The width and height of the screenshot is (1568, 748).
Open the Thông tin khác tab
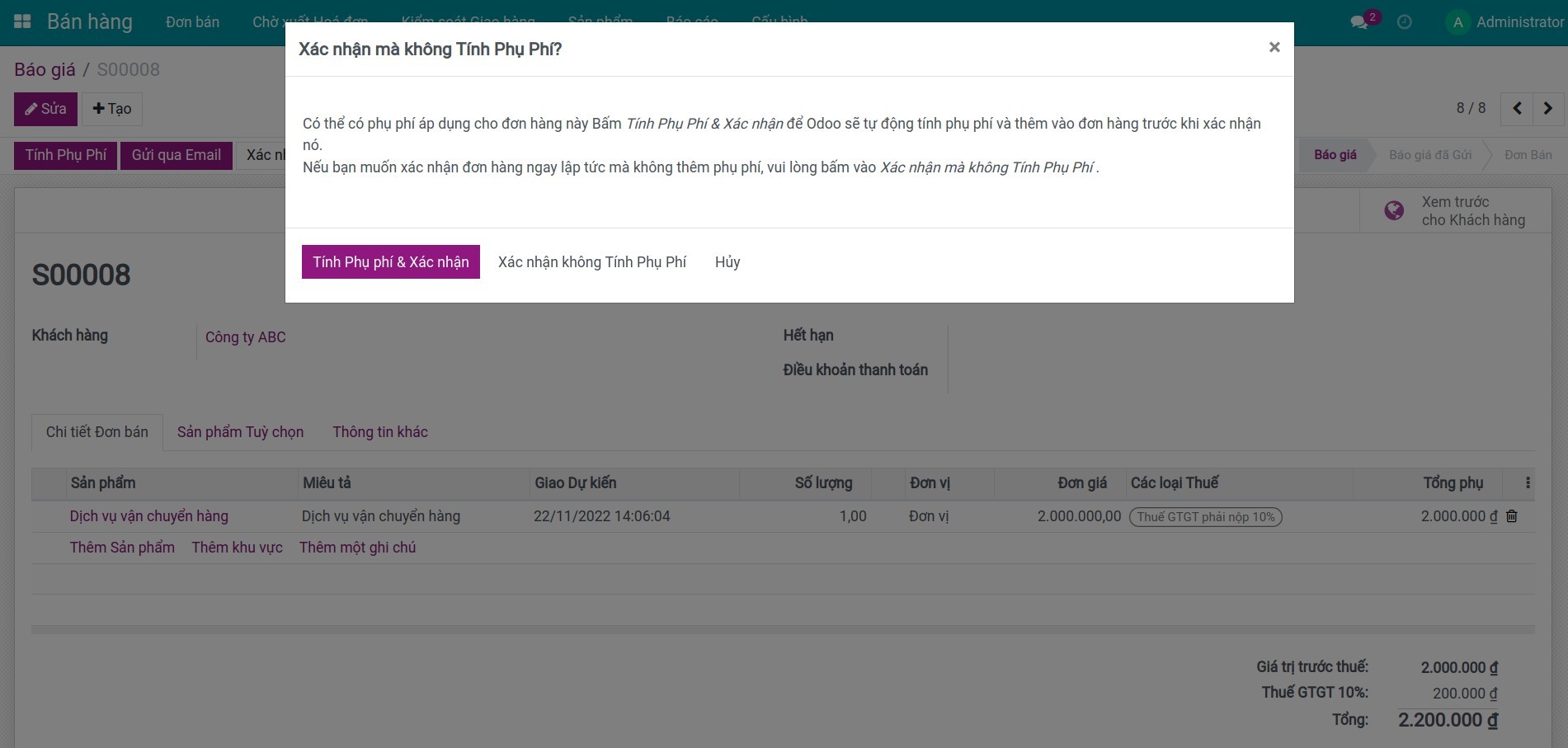point(379,432)
